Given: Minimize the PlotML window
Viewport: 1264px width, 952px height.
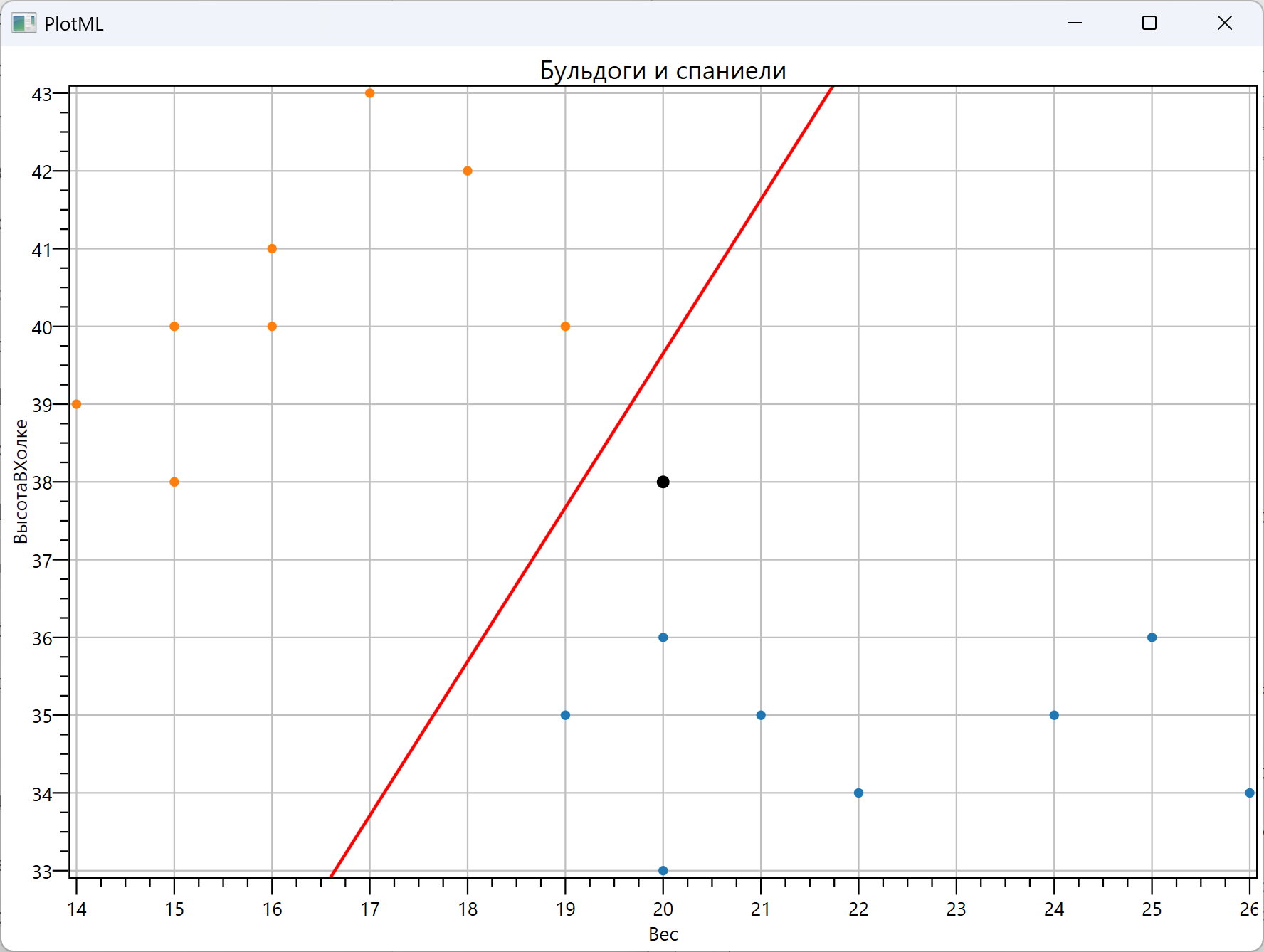Looking at the screenshot, I should coord(1075,23).
